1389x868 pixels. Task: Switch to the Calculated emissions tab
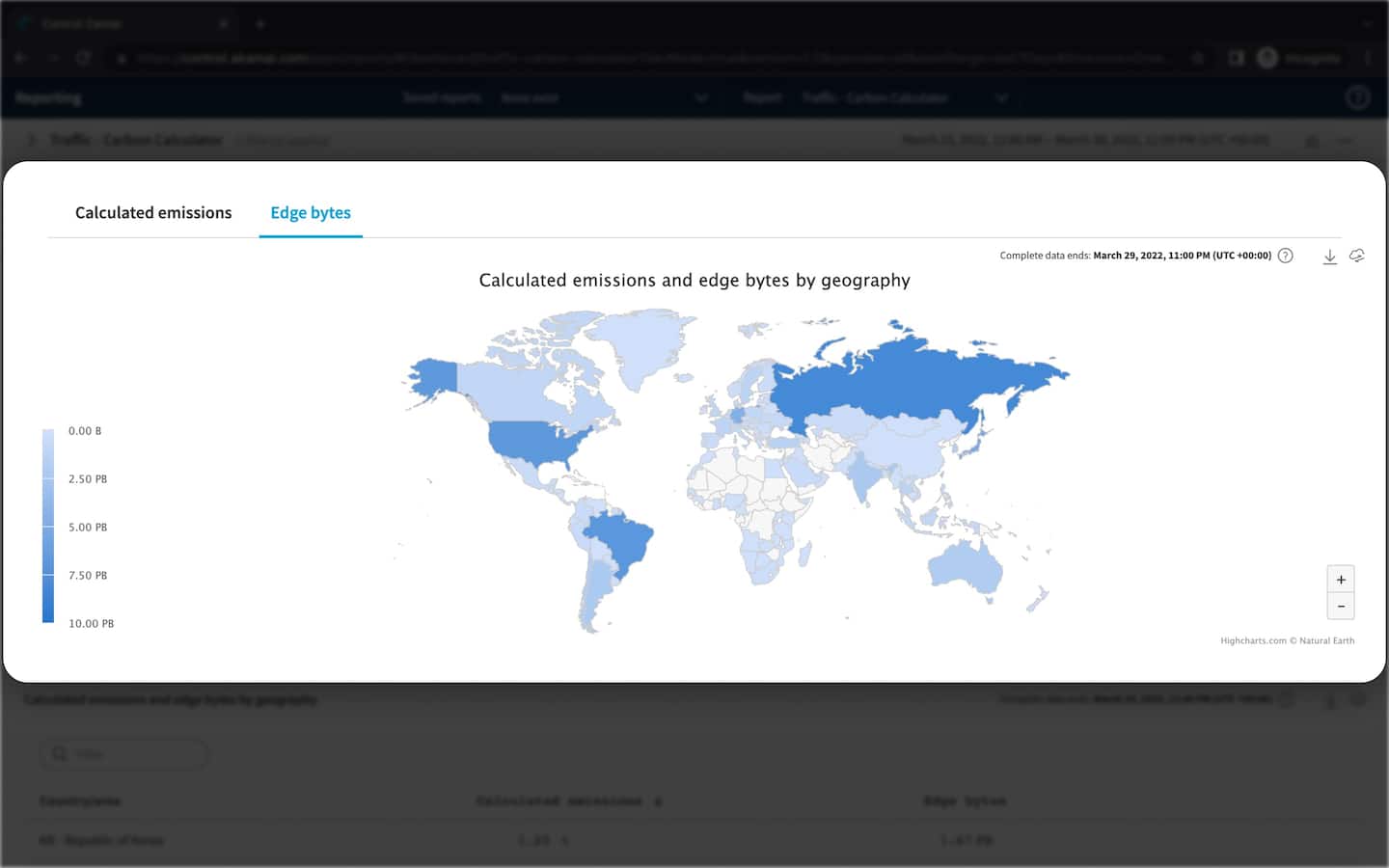coord(153,213)
